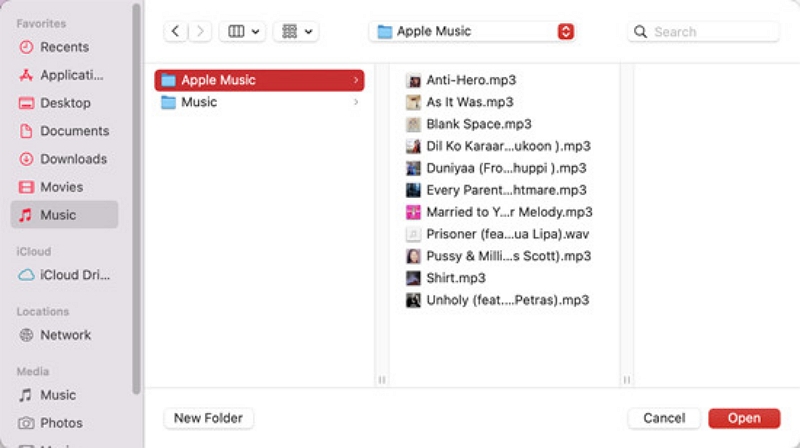
Task: Open the column view options dropdown
Action: [x=242, y=32]
